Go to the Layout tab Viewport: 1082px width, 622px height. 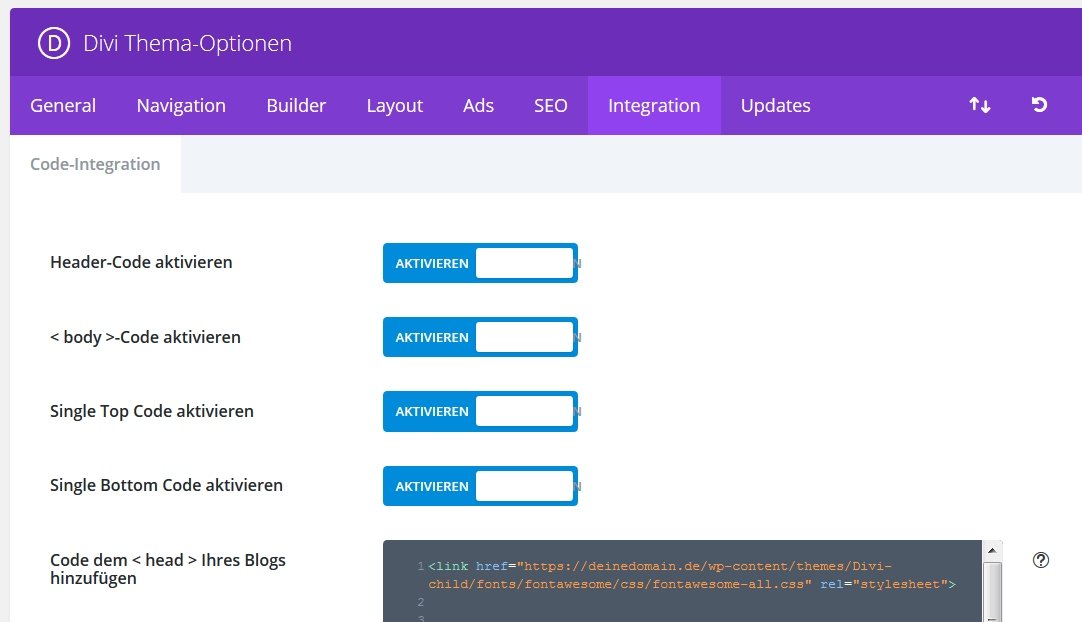(394, 104)
